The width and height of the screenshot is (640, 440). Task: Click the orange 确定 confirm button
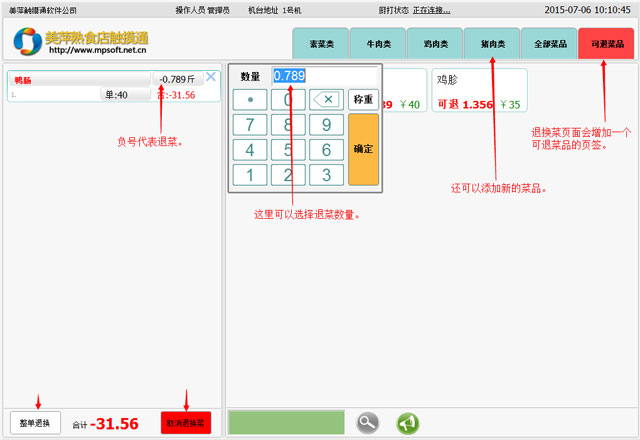click(x=363, y=149)
